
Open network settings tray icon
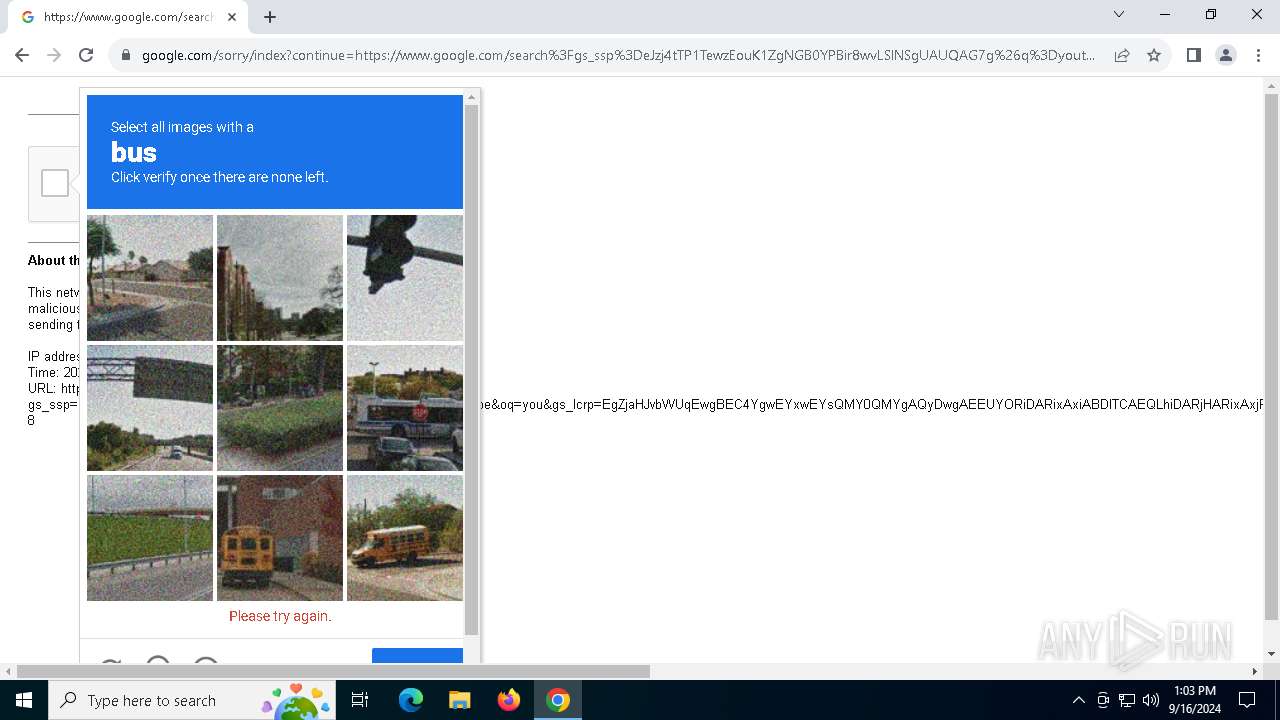coord(1127,700)
